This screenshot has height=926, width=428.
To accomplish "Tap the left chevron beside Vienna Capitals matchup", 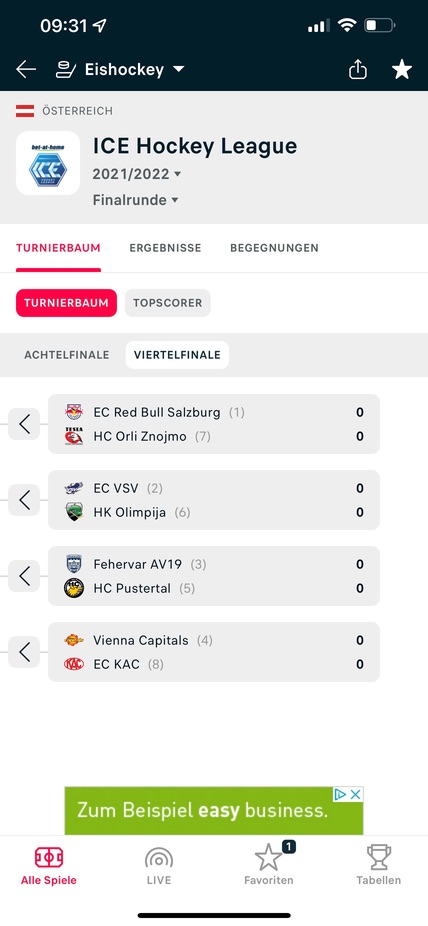I will [24, 652].
